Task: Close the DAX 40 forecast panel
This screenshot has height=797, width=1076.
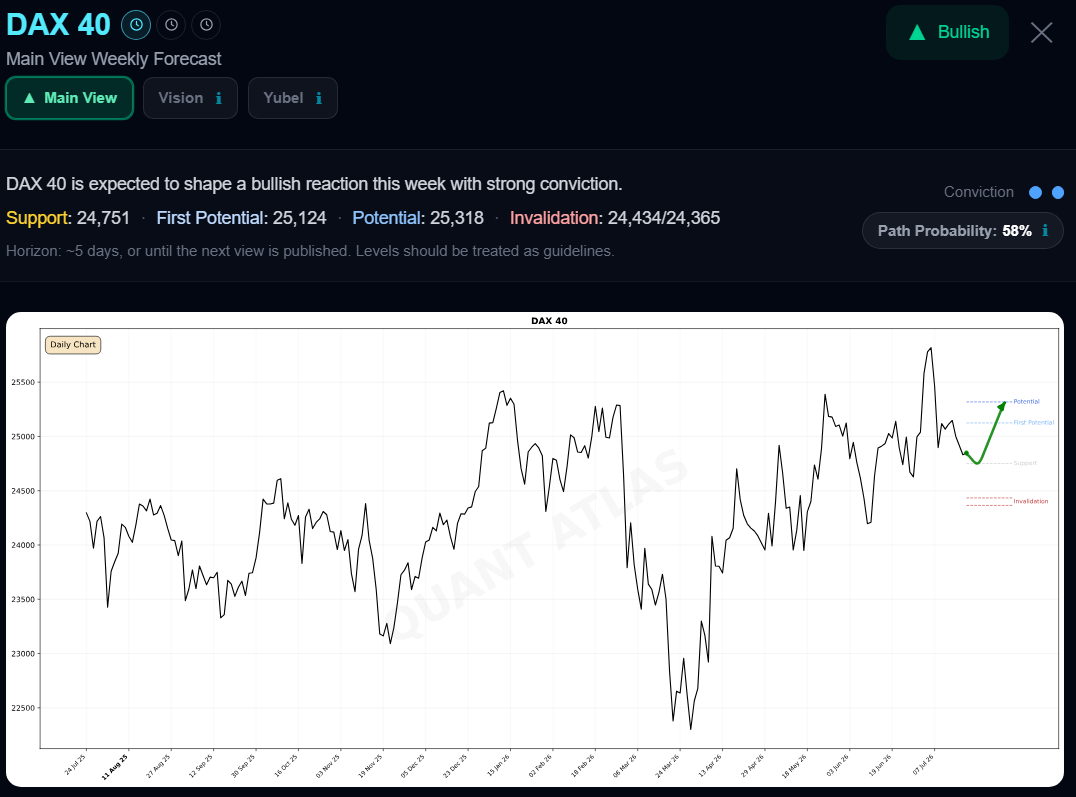Action: coord(1042,32)
